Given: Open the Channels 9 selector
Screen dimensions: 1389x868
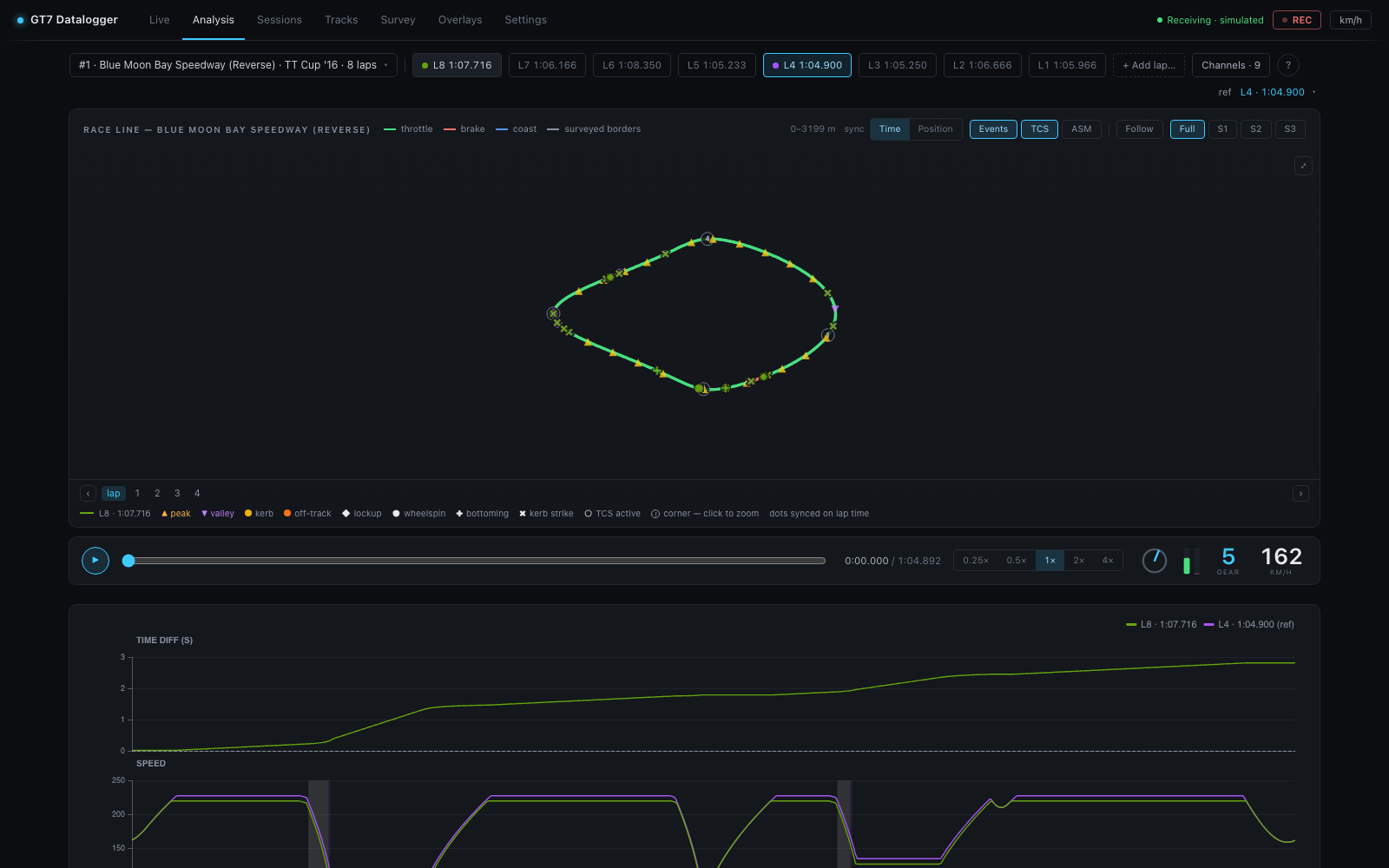Looking at the screenshot, I should [x=1231, y=65].
